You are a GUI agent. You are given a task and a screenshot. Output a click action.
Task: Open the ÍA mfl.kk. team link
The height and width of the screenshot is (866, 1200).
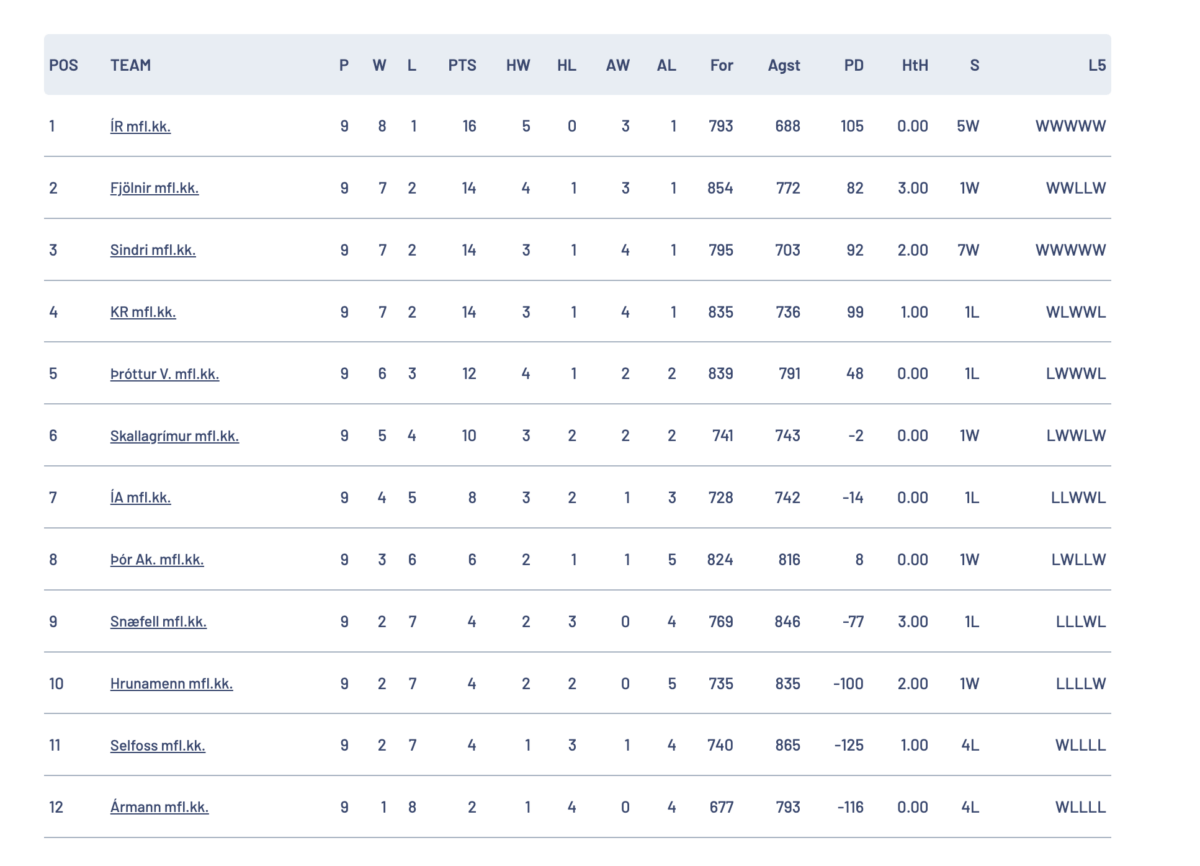[140, 498]
